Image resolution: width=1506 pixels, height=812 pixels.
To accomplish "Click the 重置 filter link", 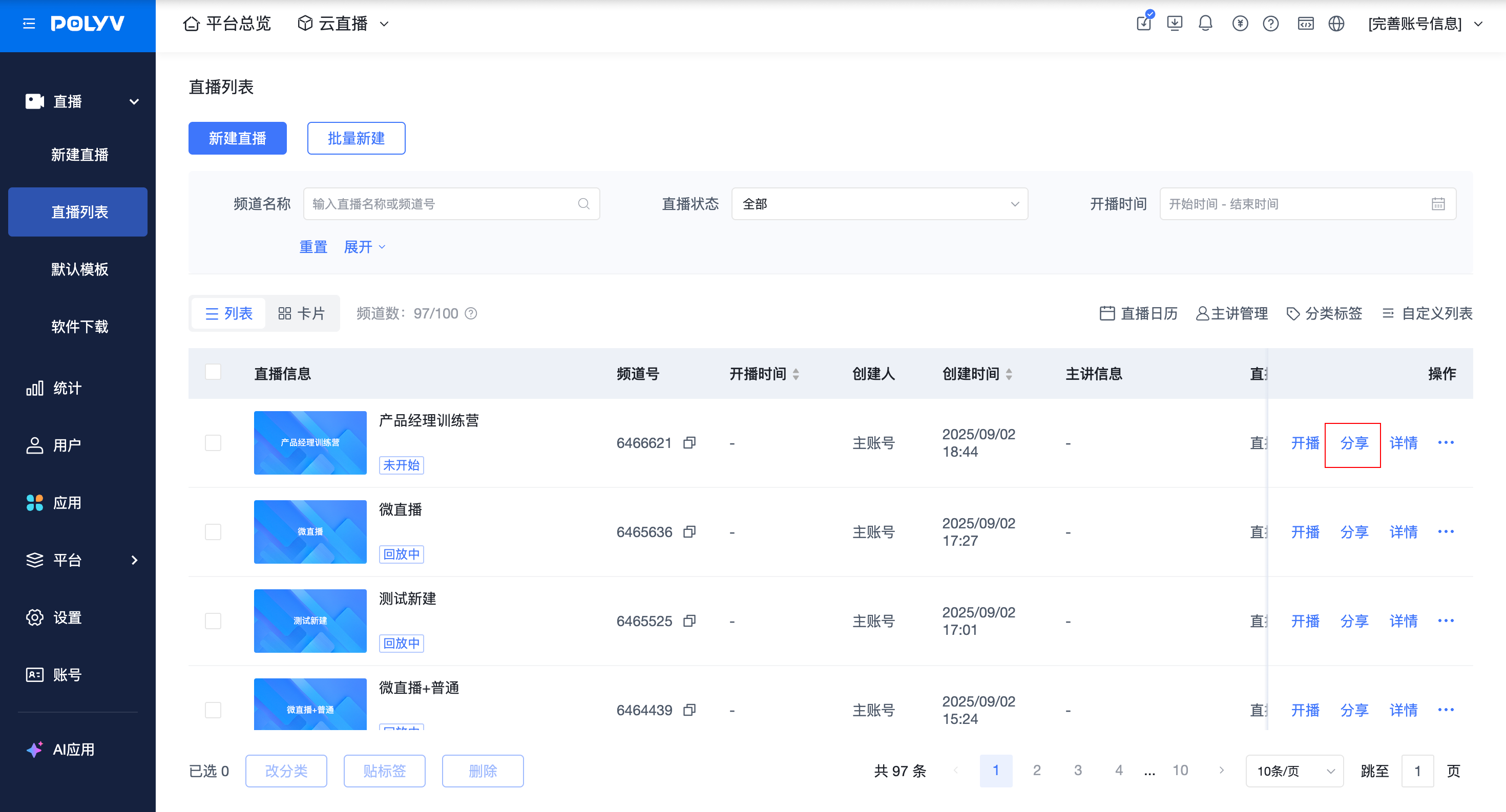I will point(313,247).
